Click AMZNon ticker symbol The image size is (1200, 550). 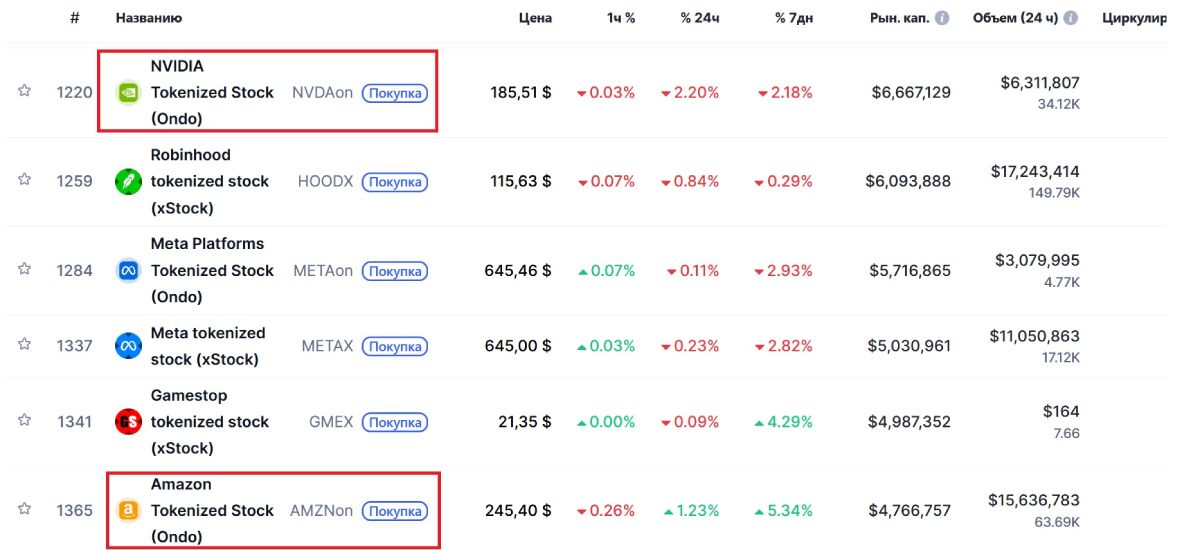321,510
